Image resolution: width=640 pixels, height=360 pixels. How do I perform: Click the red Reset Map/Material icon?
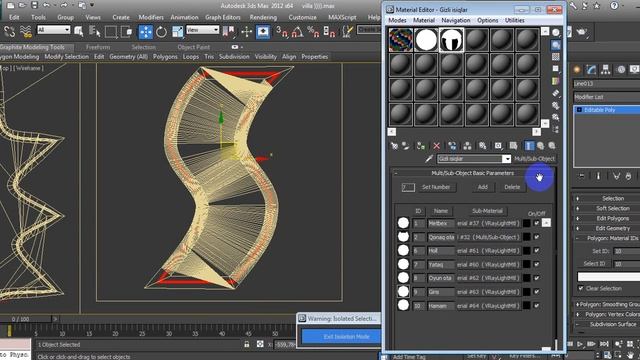436,146
